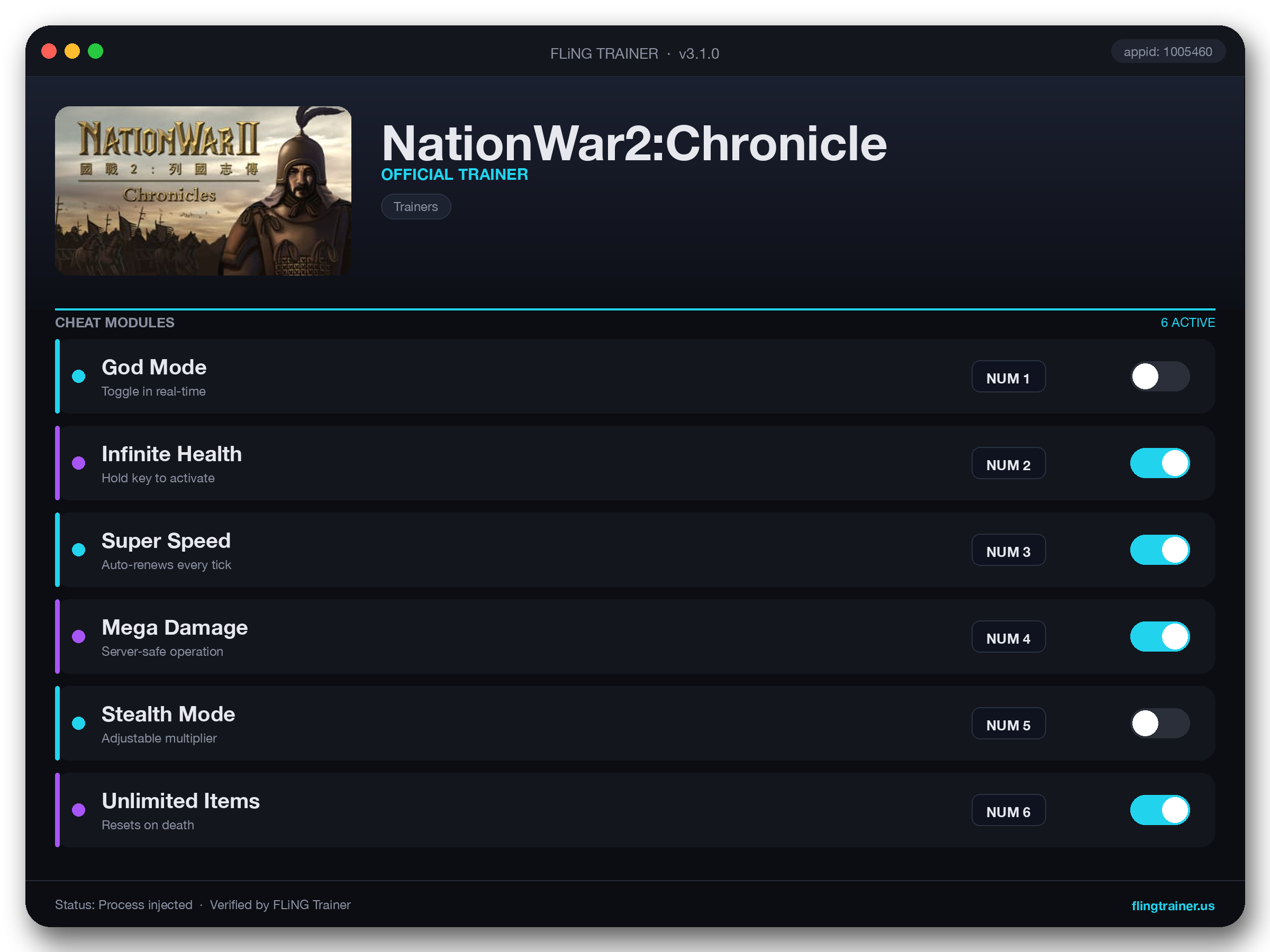Click the 'Hold key to activate' description
This screenshot has height=952, width=1270.
pos(158,478)
